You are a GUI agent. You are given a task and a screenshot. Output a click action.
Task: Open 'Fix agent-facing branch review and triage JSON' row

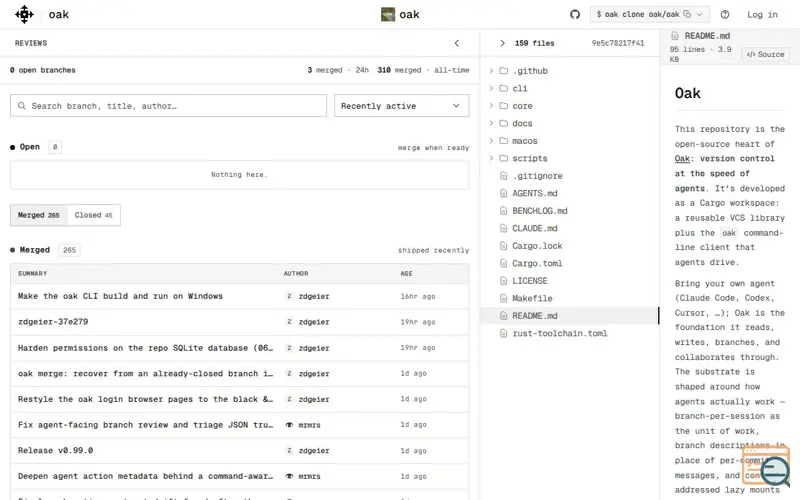click(239, 425)
